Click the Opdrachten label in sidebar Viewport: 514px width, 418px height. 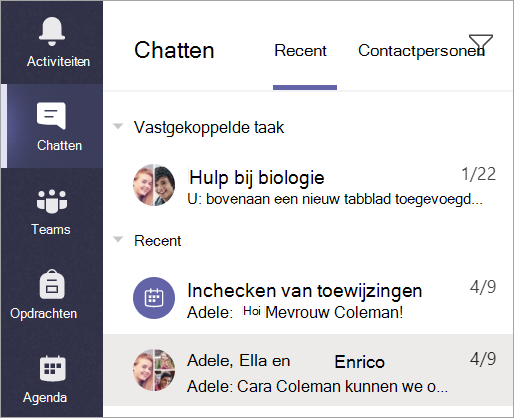pos(44,314)
